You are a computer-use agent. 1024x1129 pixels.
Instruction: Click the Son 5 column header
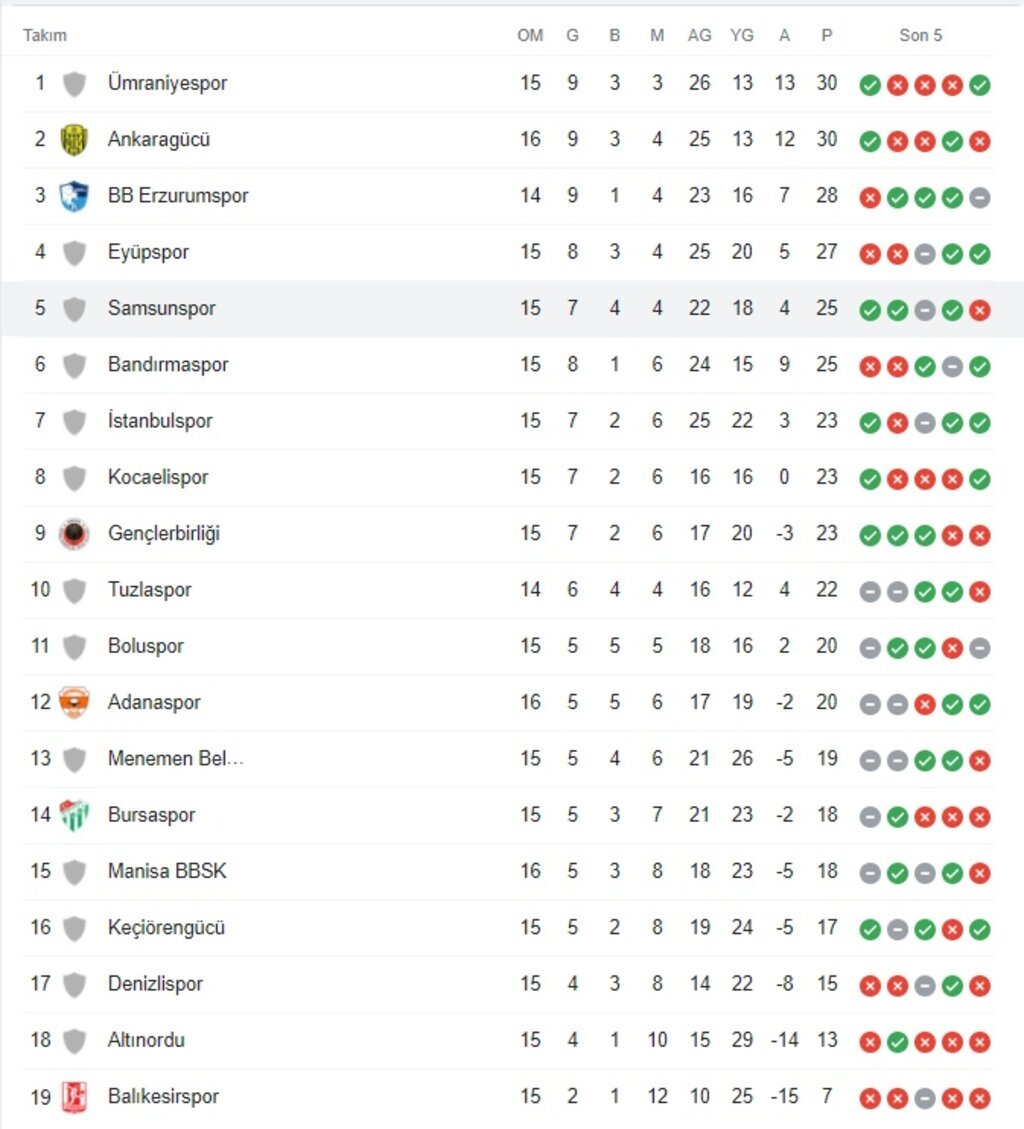pyautogui.click(x=920, y=36)
